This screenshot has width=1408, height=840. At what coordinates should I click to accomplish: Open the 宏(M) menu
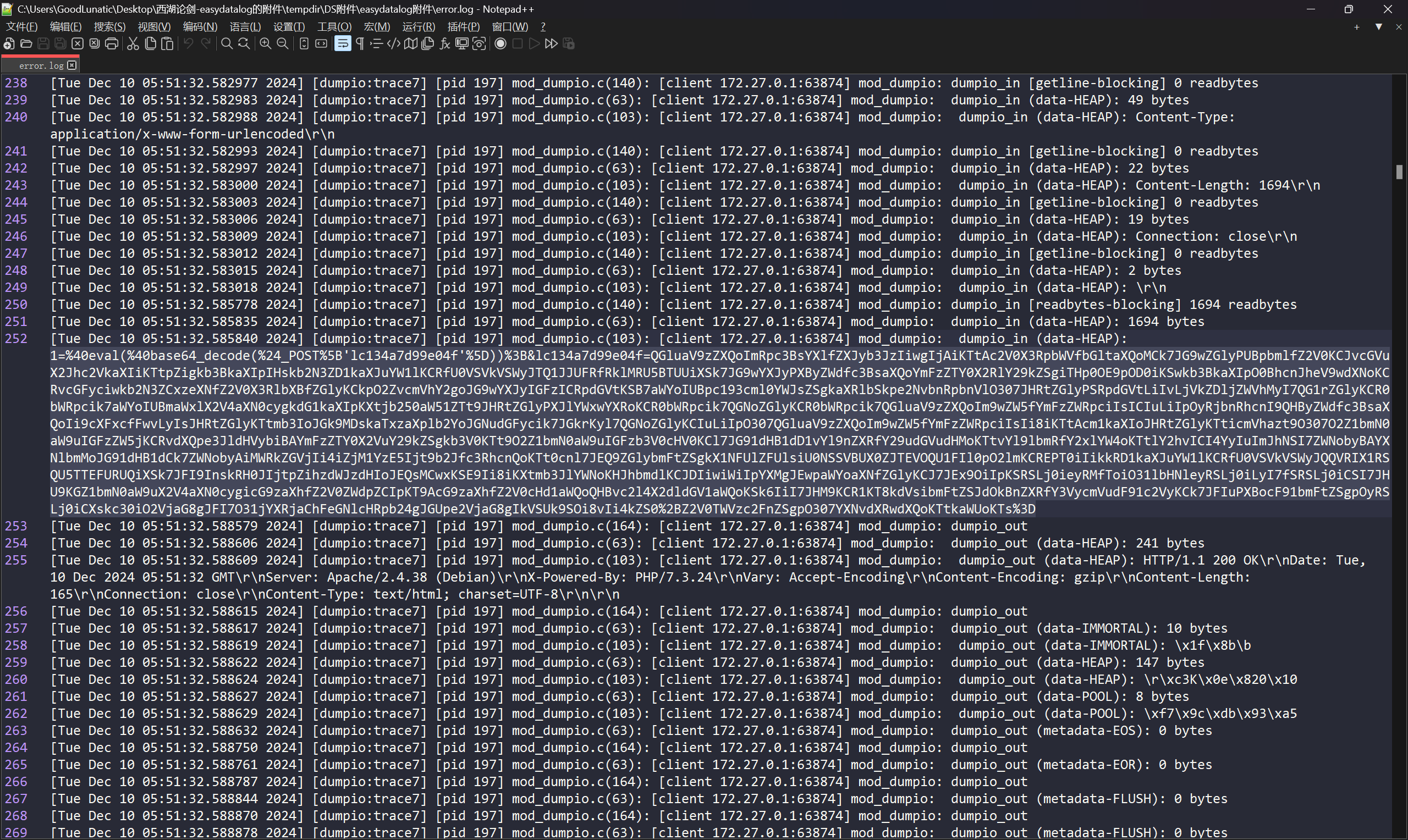click(x=377, y=26)
